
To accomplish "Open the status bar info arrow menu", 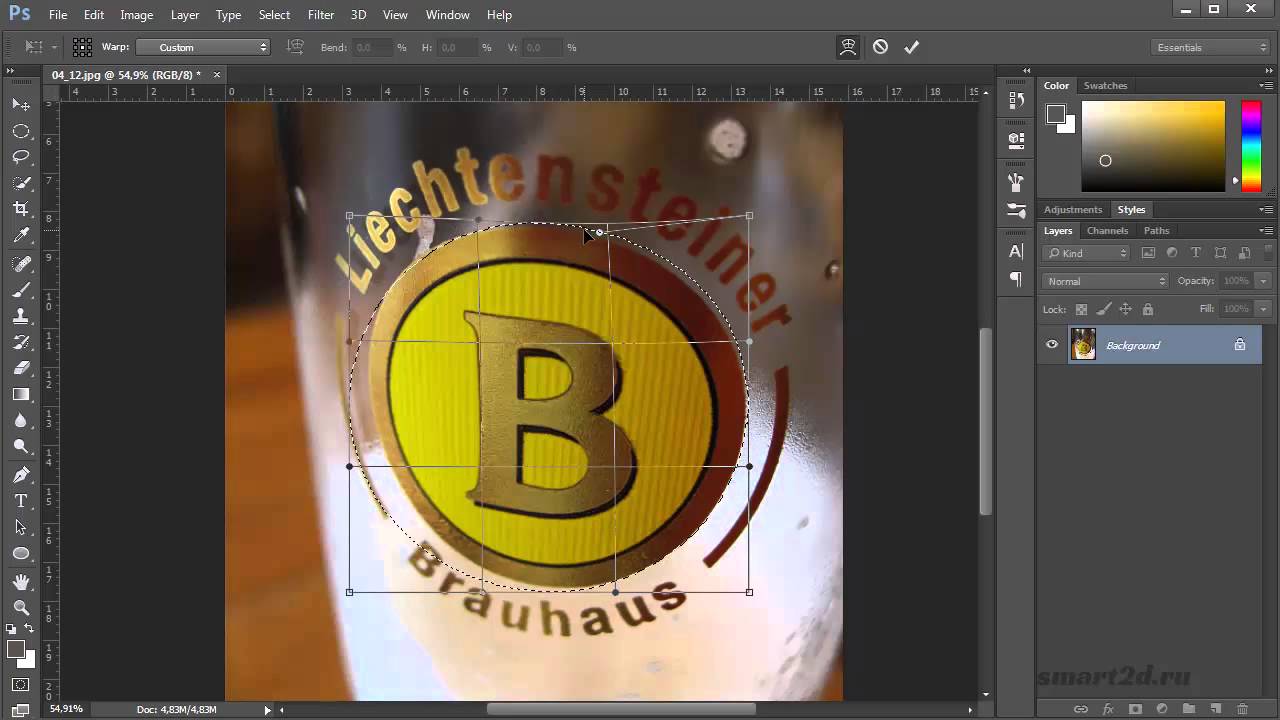I will point(267,710).
